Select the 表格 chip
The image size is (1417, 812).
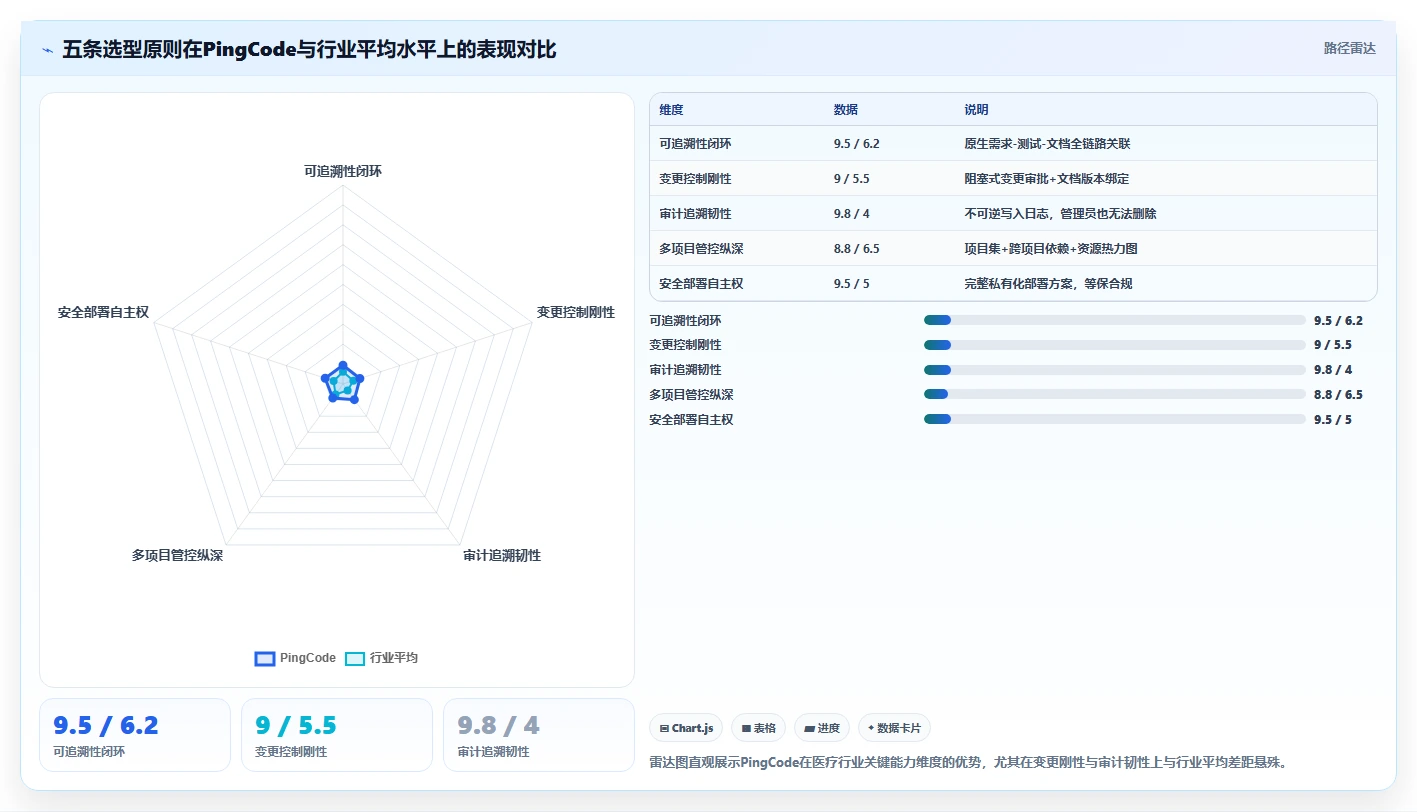pos(759,728)
